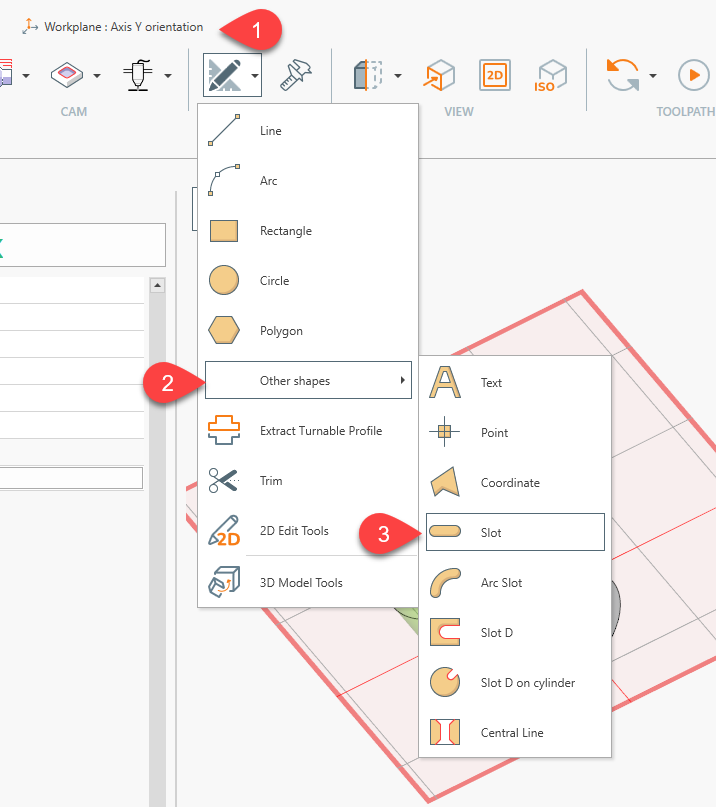This screenshot has height=807, width=716.
Task: Switch to 2D view mode
Action: (494, 75)
